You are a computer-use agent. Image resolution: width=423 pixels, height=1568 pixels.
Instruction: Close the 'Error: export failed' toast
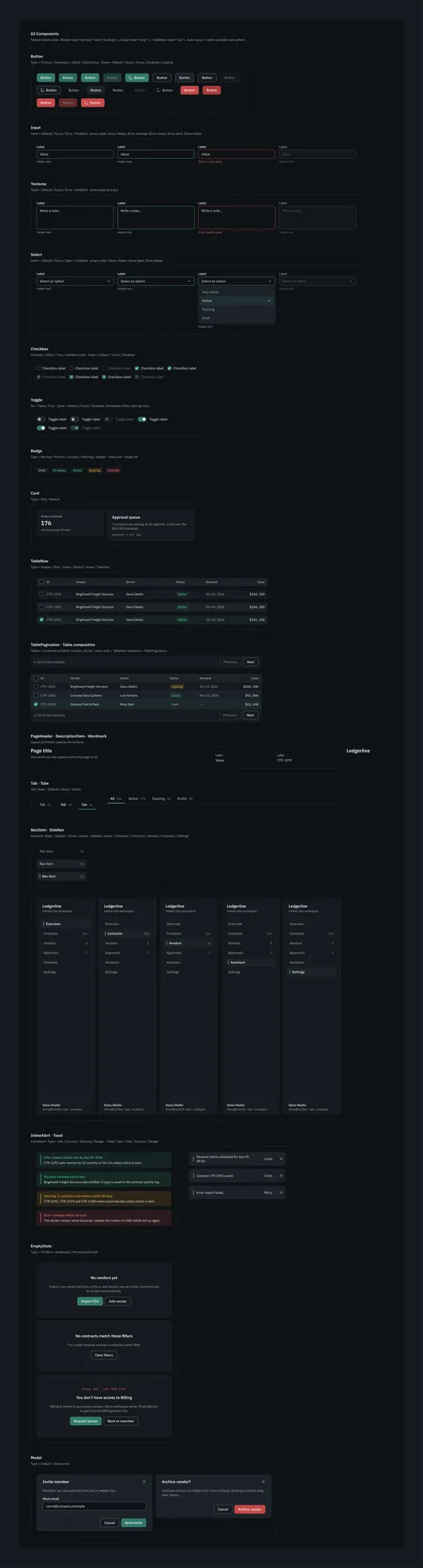[x=281, y=1192]
